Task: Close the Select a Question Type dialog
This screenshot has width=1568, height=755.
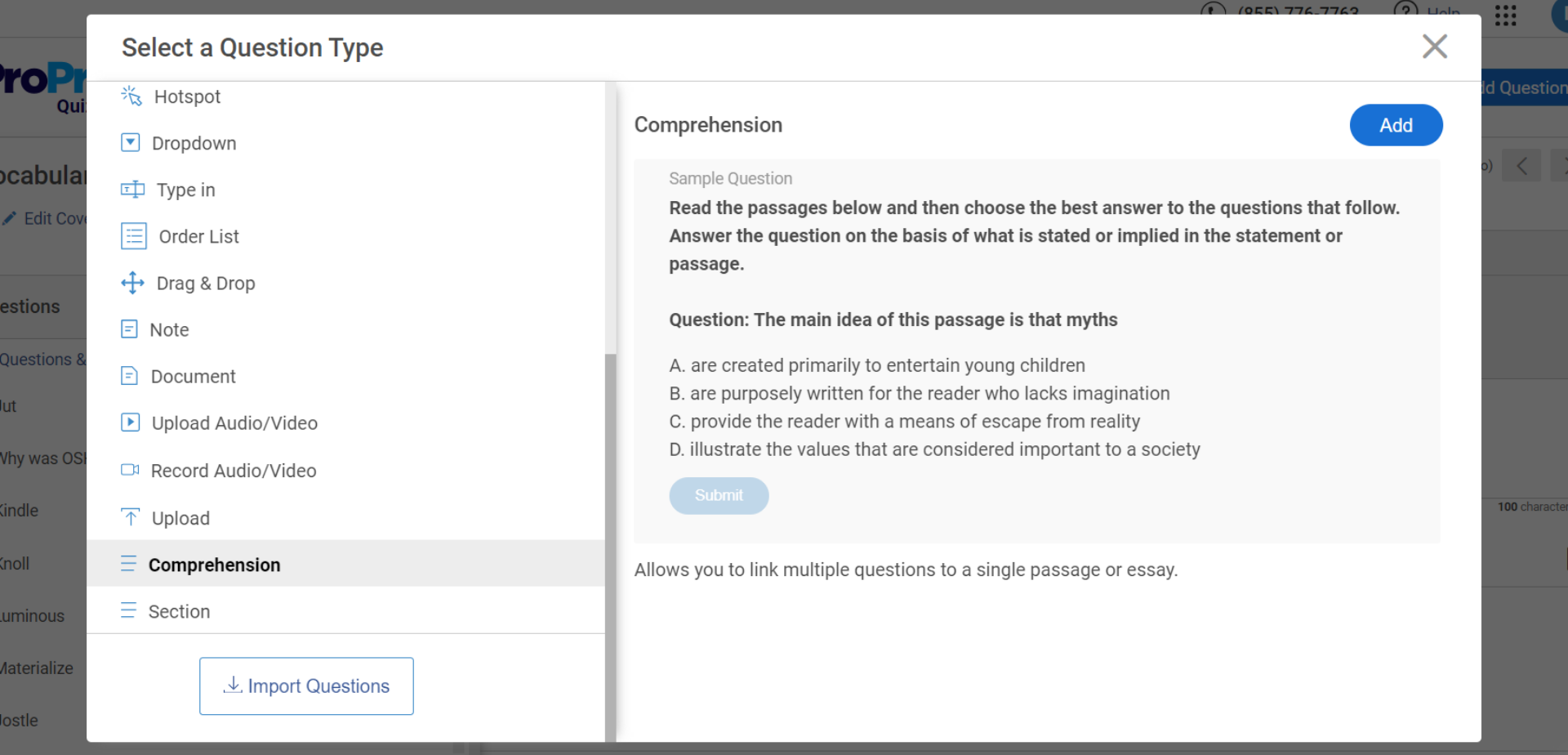Action: 1434,47
